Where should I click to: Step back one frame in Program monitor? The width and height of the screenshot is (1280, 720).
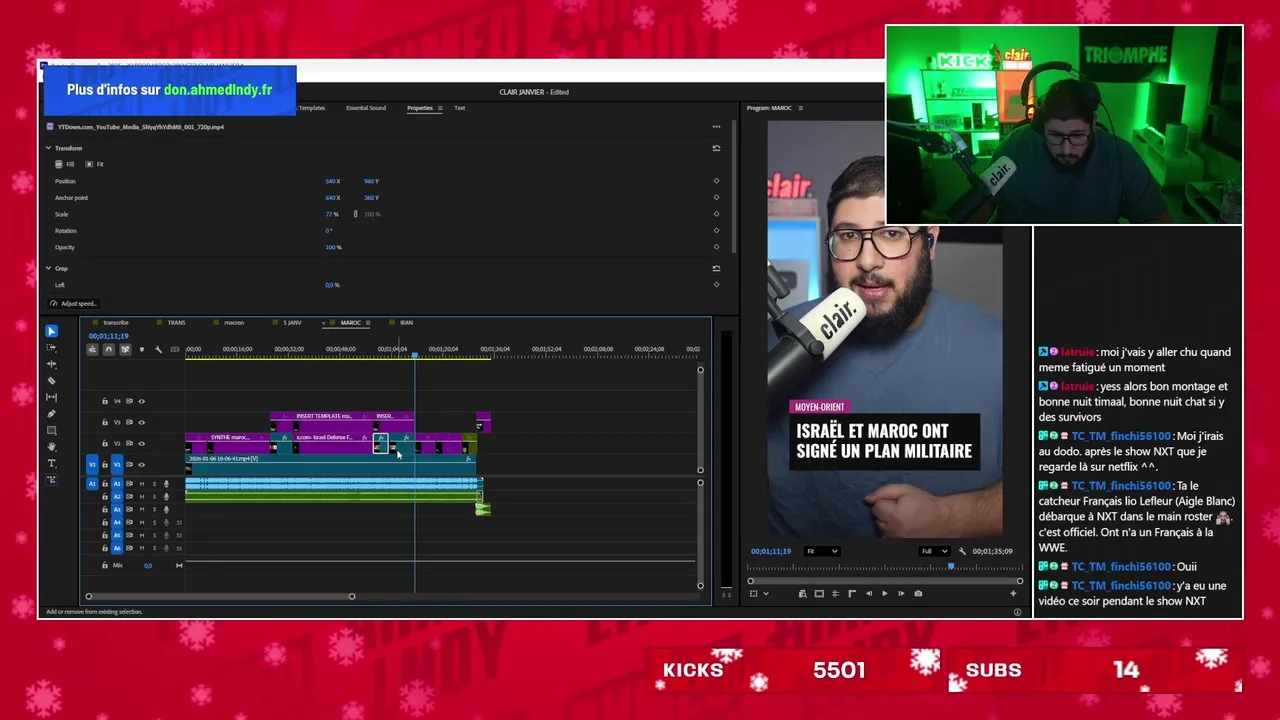pos(868,593)
